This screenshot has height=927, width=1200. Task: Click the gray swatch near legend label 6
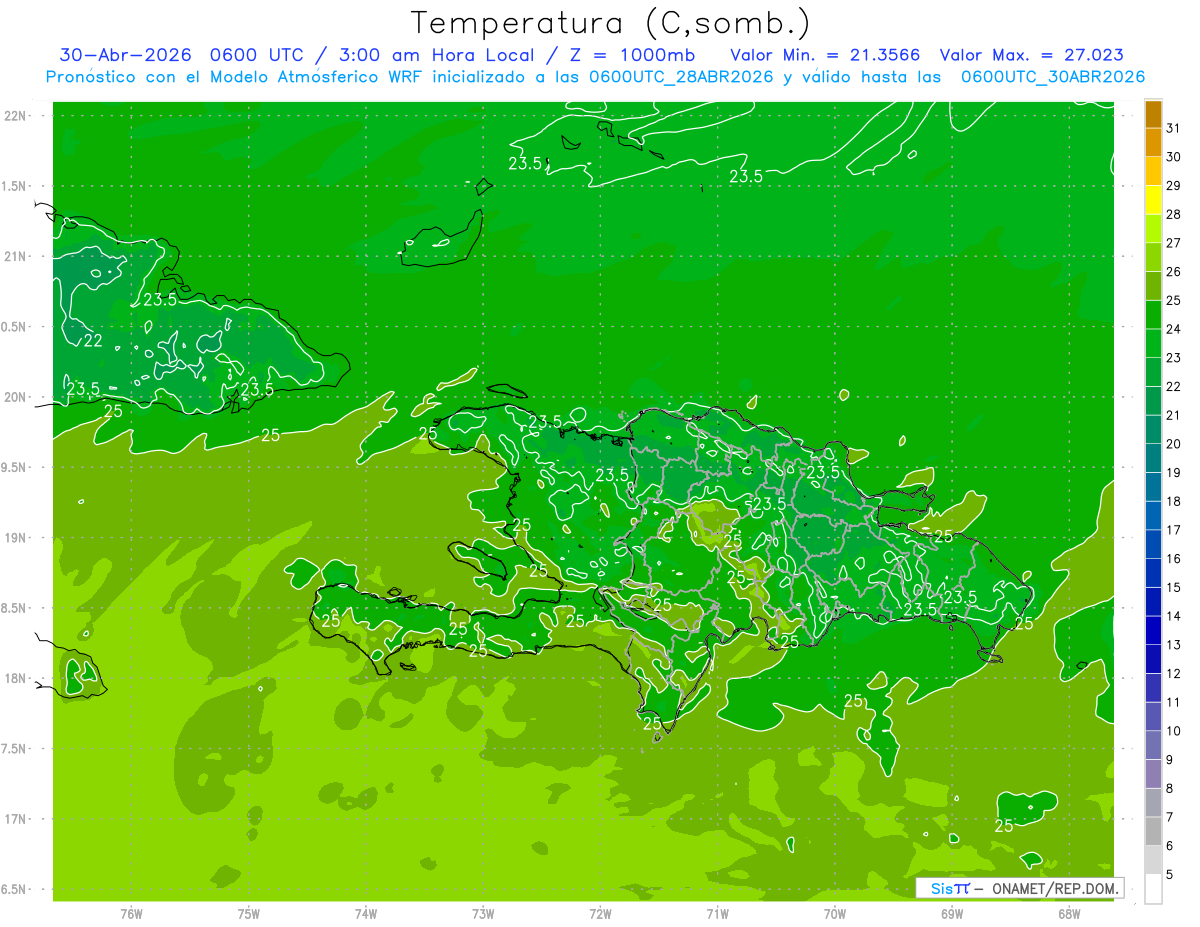[1153, 832]
